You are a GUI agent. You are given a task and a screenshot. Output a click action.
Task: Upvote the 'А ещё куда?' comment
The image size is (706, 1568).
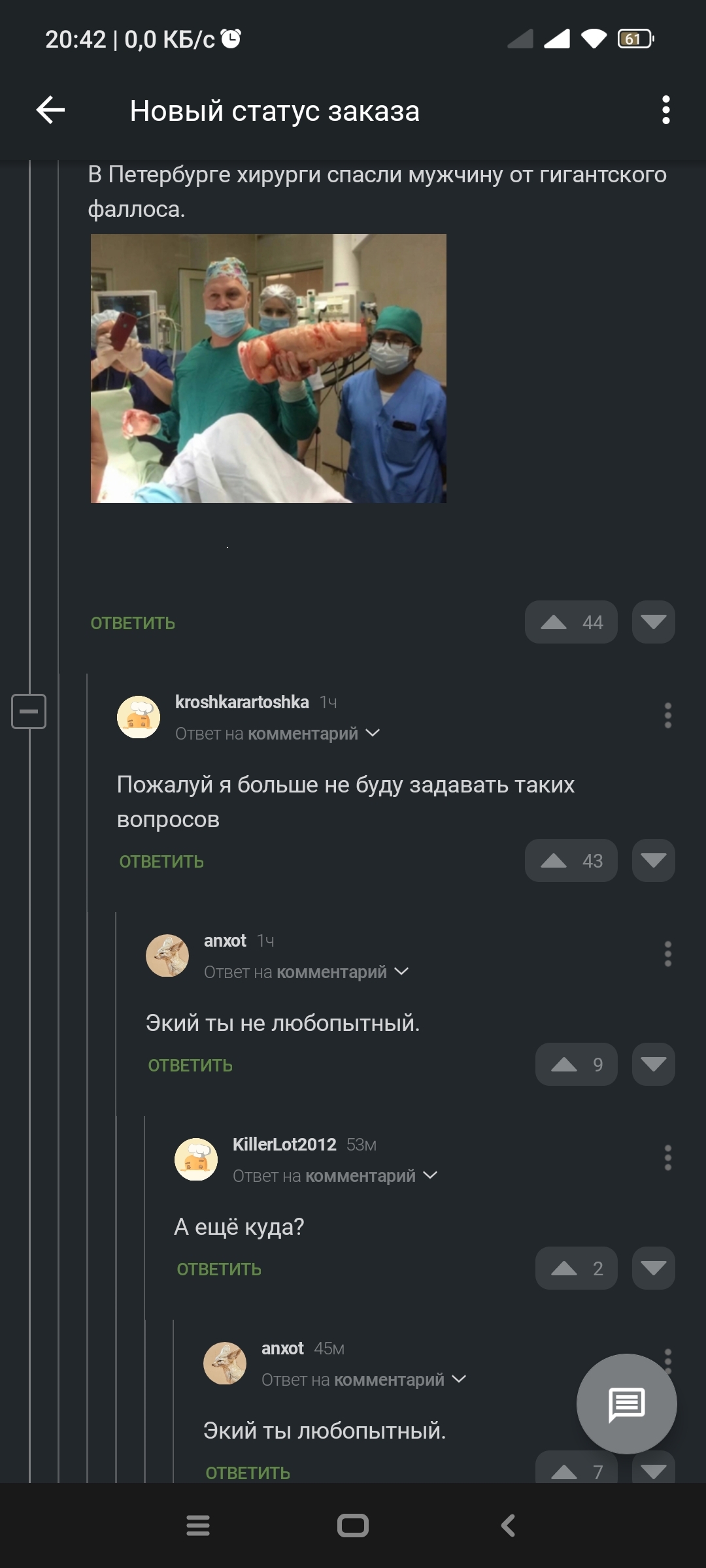(576, 1268)
